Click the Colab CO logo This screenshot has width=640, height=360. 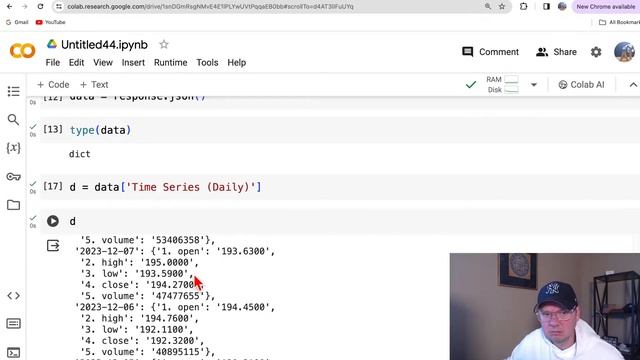point(22,51)
